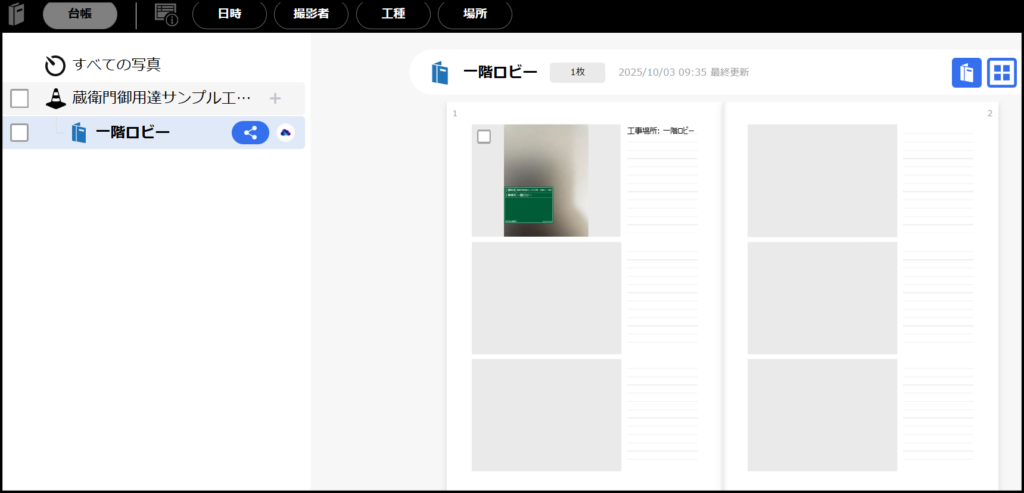Open the 日時 filter

[x=229, y=14]
